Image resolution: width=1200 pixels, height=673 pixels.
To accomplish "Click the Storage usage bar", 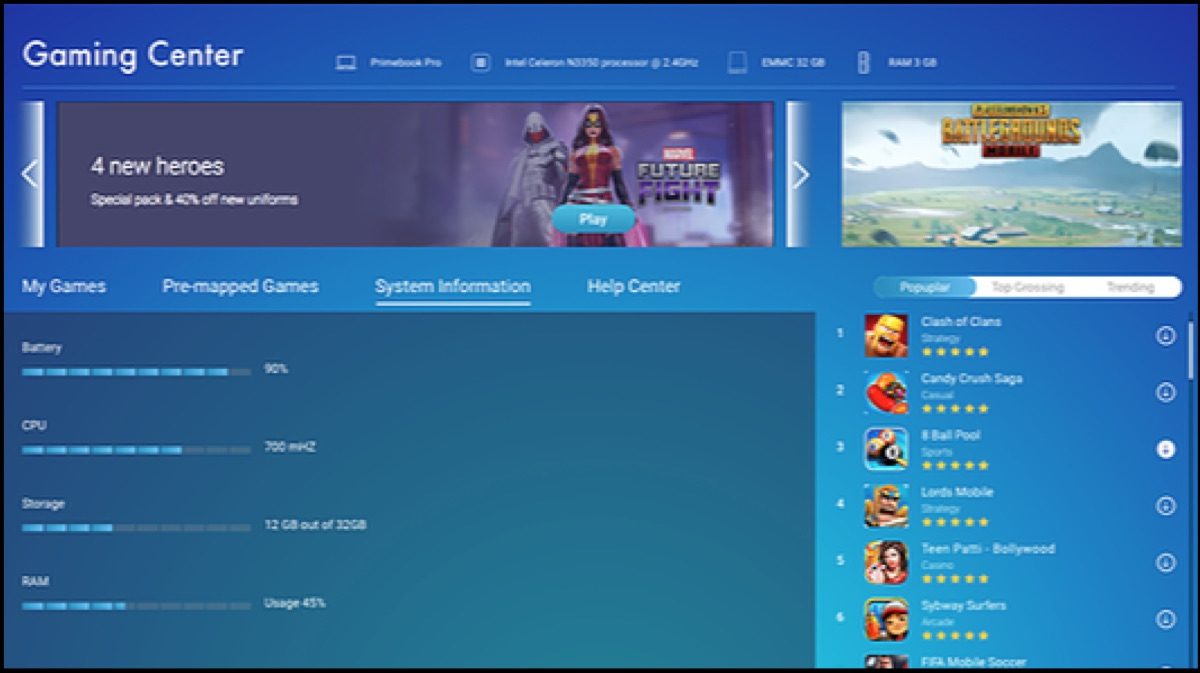I will [x=136, y=527].
